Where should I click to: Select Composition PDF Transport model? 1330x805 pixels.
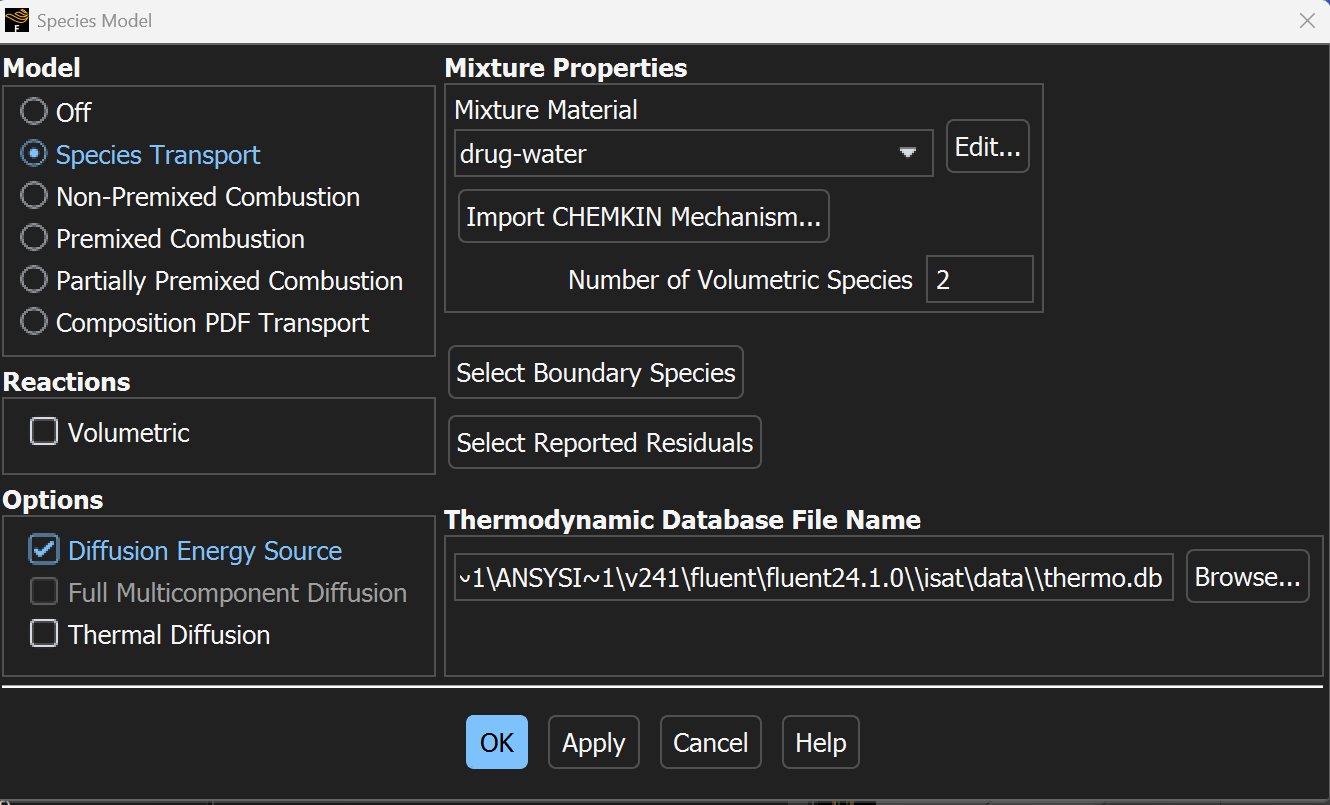tap(34, 322)
